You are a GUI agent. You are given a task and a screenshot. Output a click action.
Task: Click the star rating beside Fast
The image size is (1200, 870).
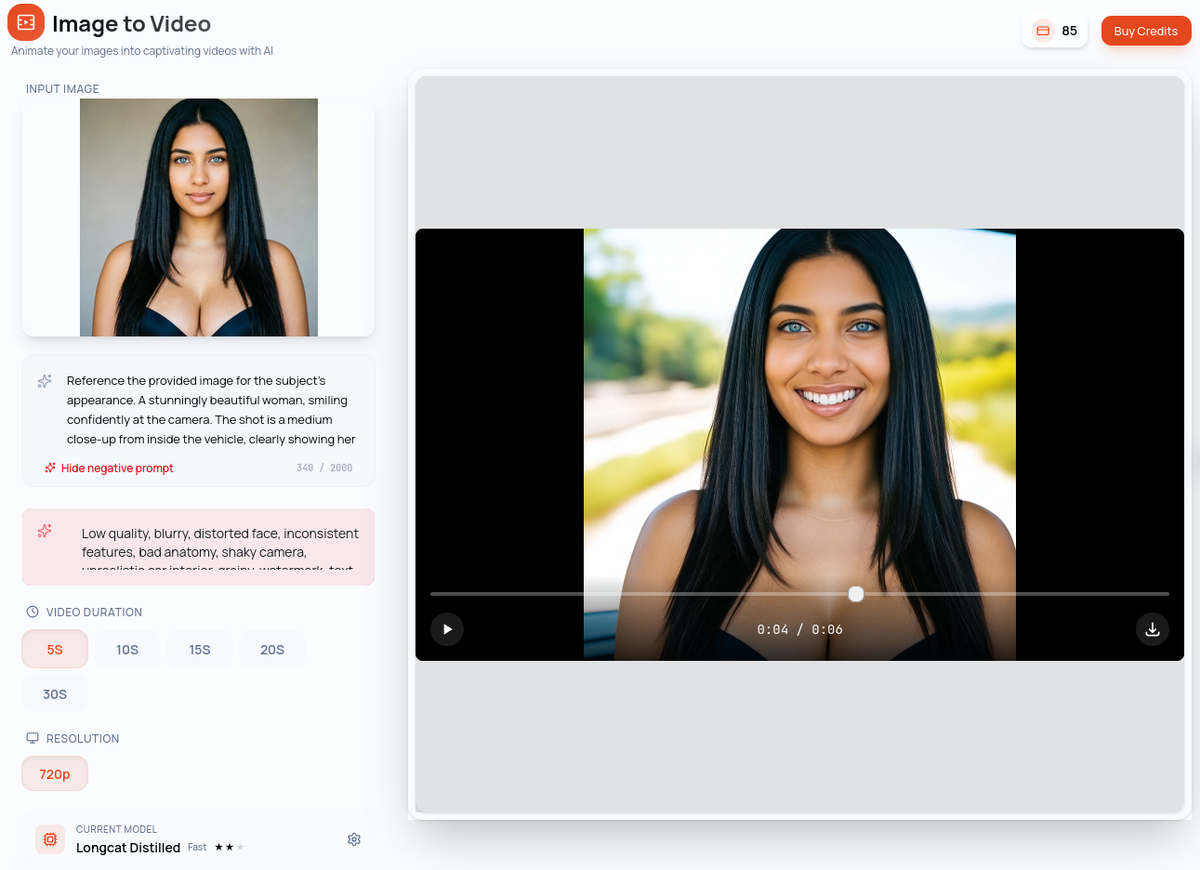pos(229,847)
